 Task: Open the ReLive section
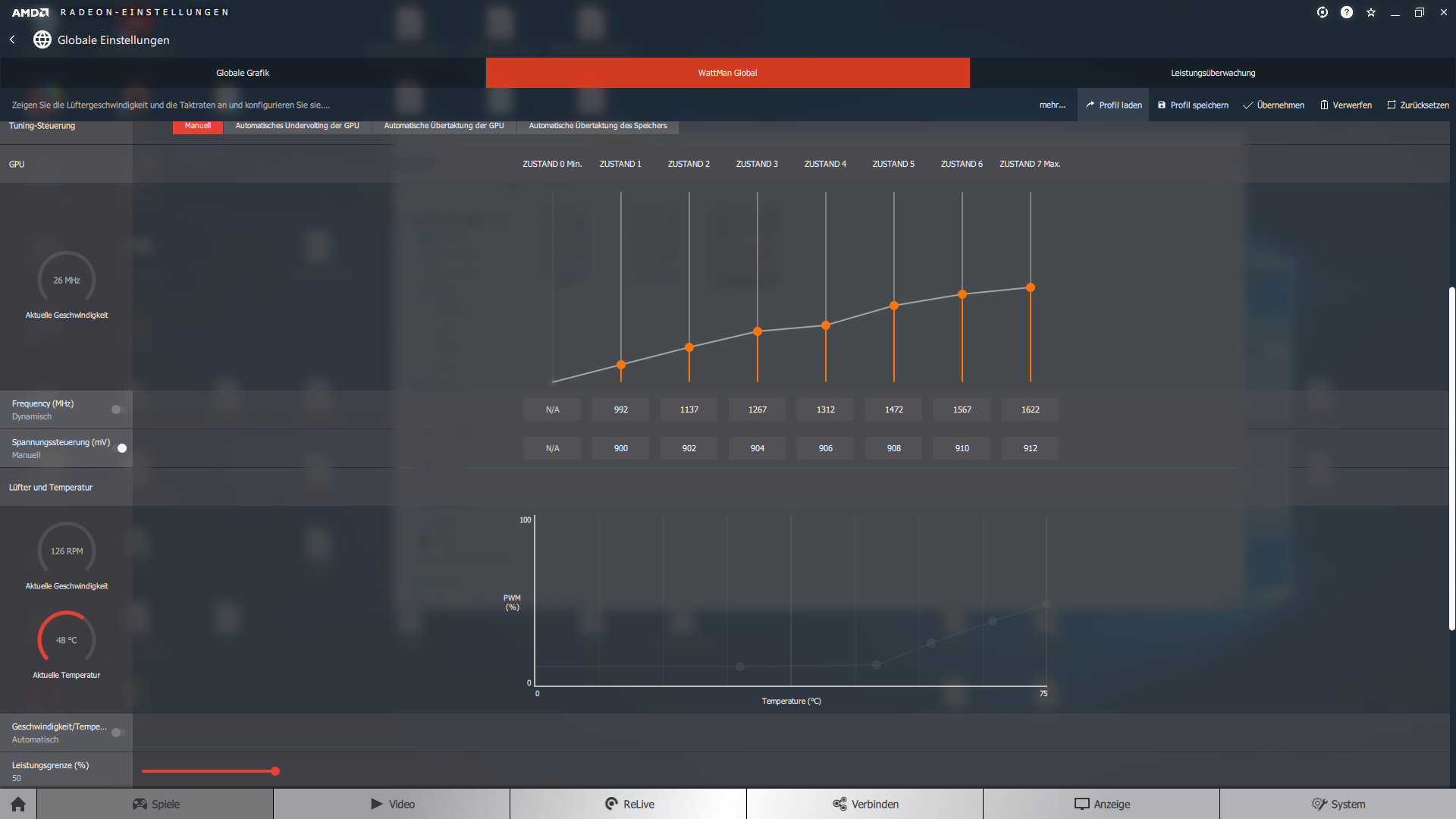coord(629,804)
